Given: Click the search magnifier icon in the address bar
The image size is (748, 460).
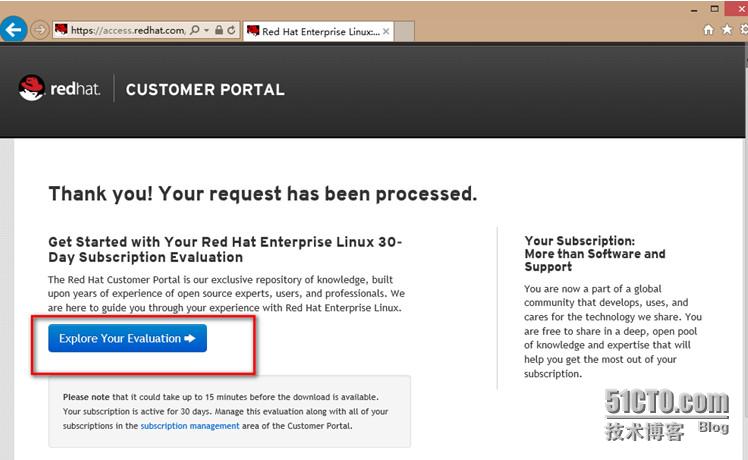Looking at the screenshot, I should (195, 30).
